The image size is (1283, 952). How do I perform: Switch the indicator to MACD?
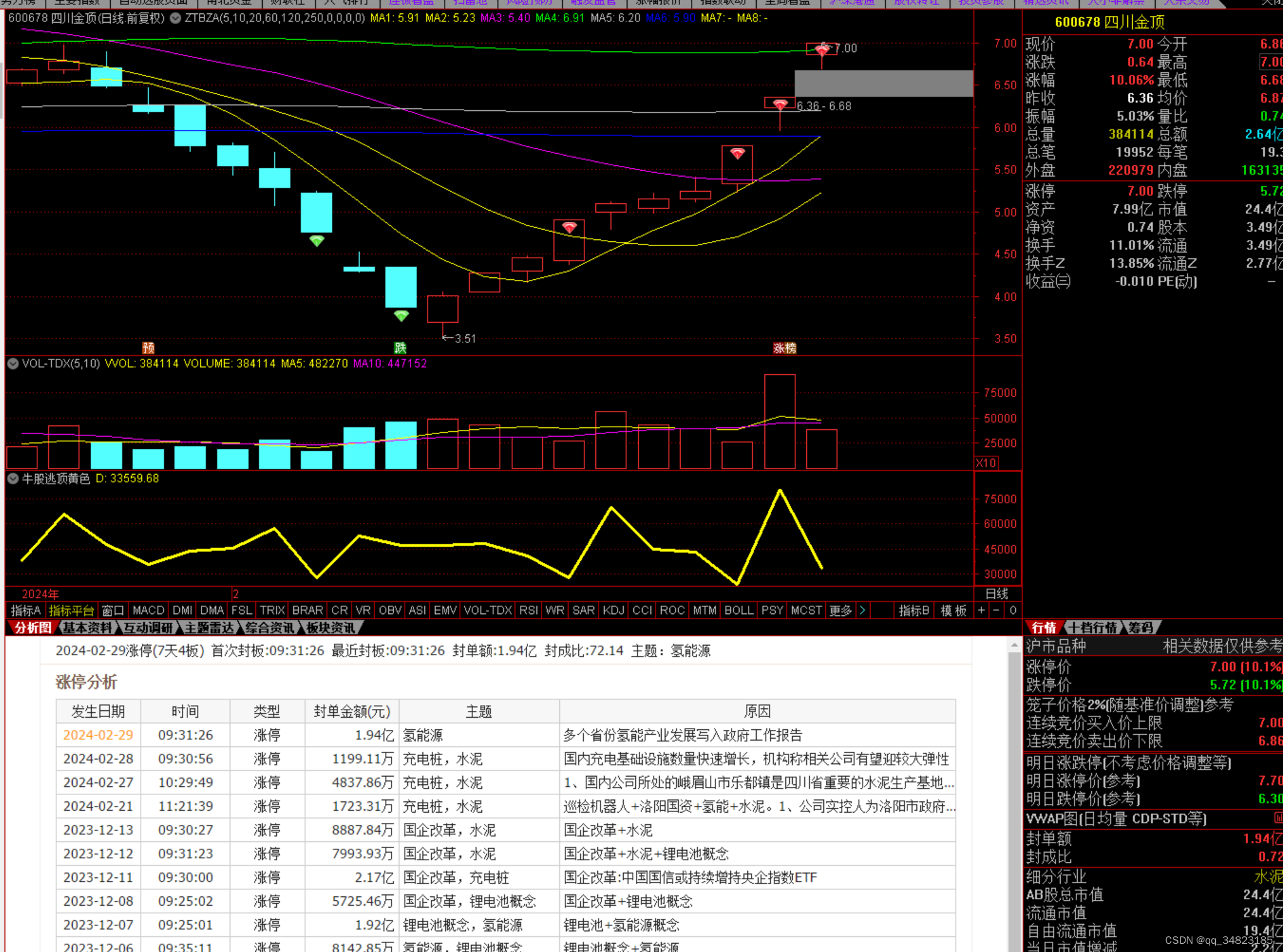[148, 610]
